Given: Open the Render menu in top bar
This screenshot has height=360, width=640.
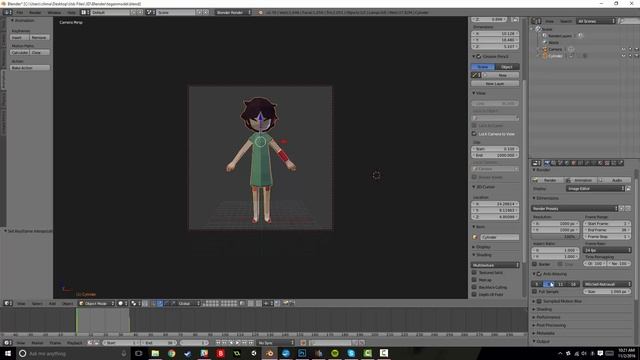Looking at the screenshot, I should tap(35, 13).
